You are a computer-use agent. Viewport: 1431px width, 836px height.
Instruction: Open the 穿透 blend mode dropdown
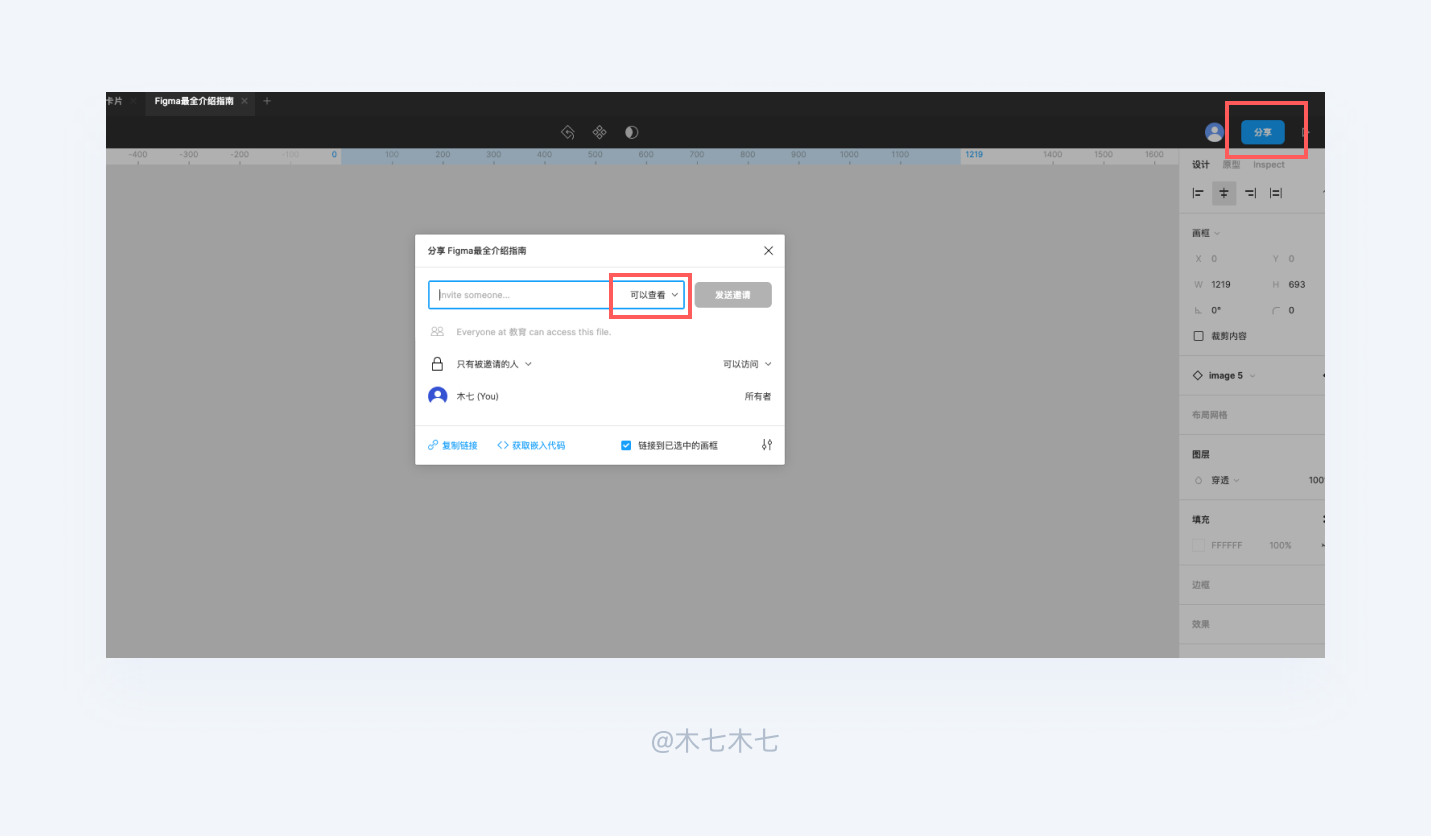(x=1219, y=480)
